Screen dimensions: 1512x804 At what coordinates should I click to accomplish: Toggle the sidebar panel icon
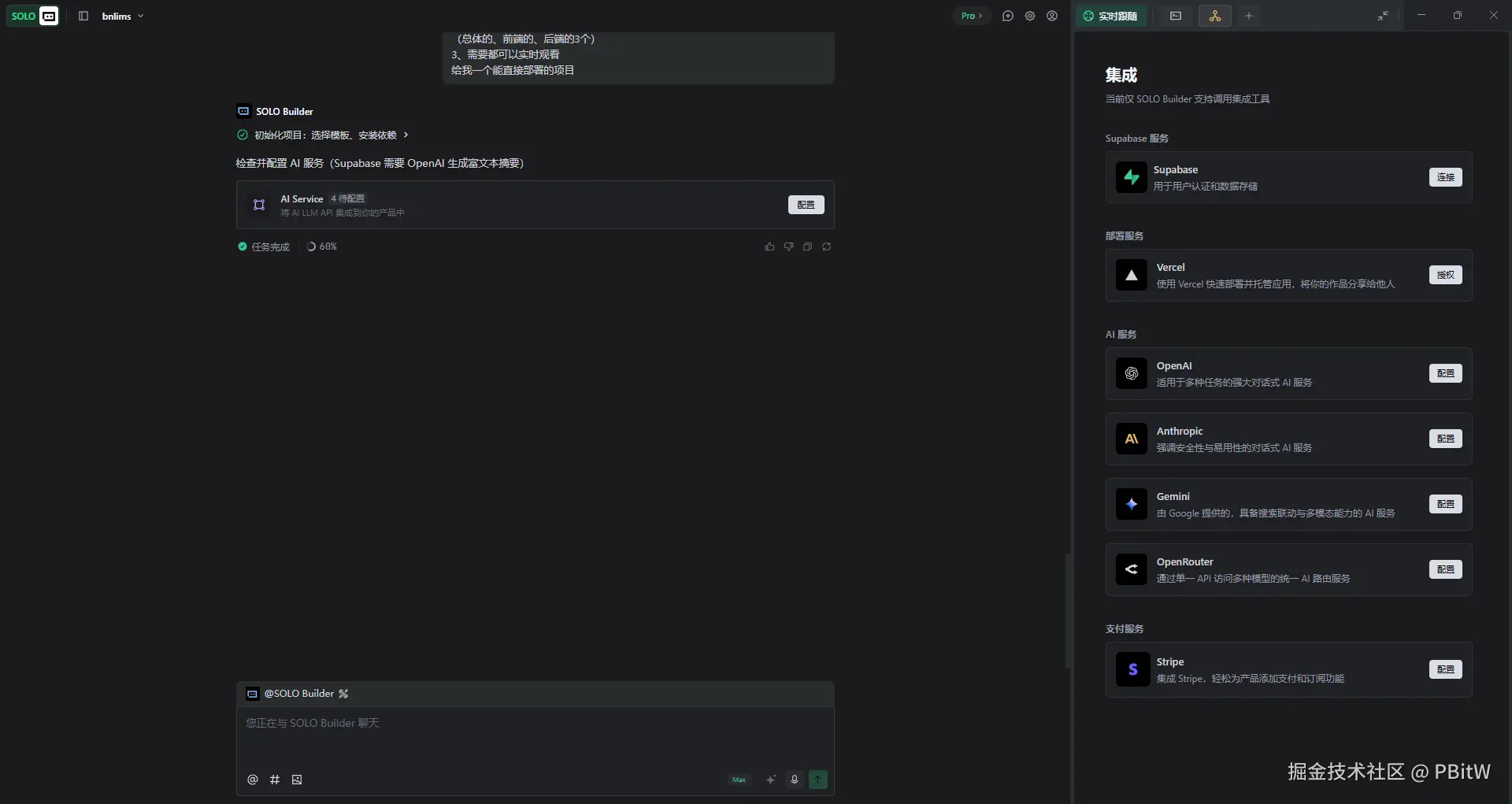[x=83, y=16]
